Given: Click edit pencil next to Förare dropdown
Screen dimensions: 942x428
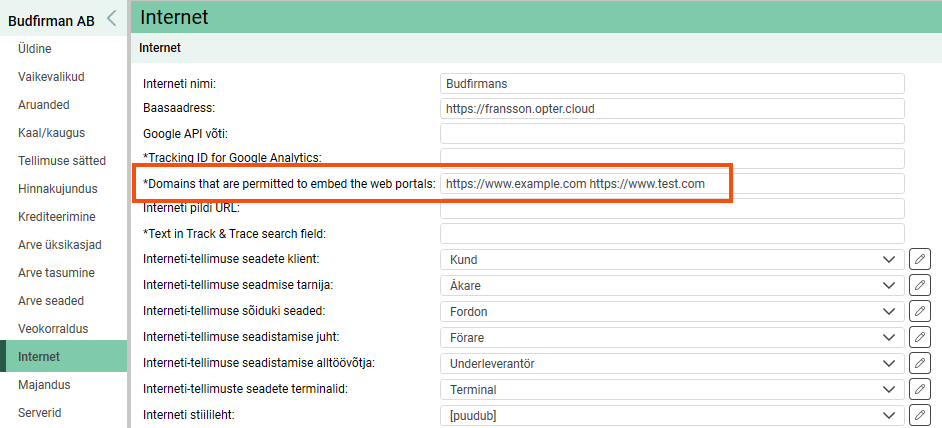Looking at the screenshot, I should [x=920, y=337].
